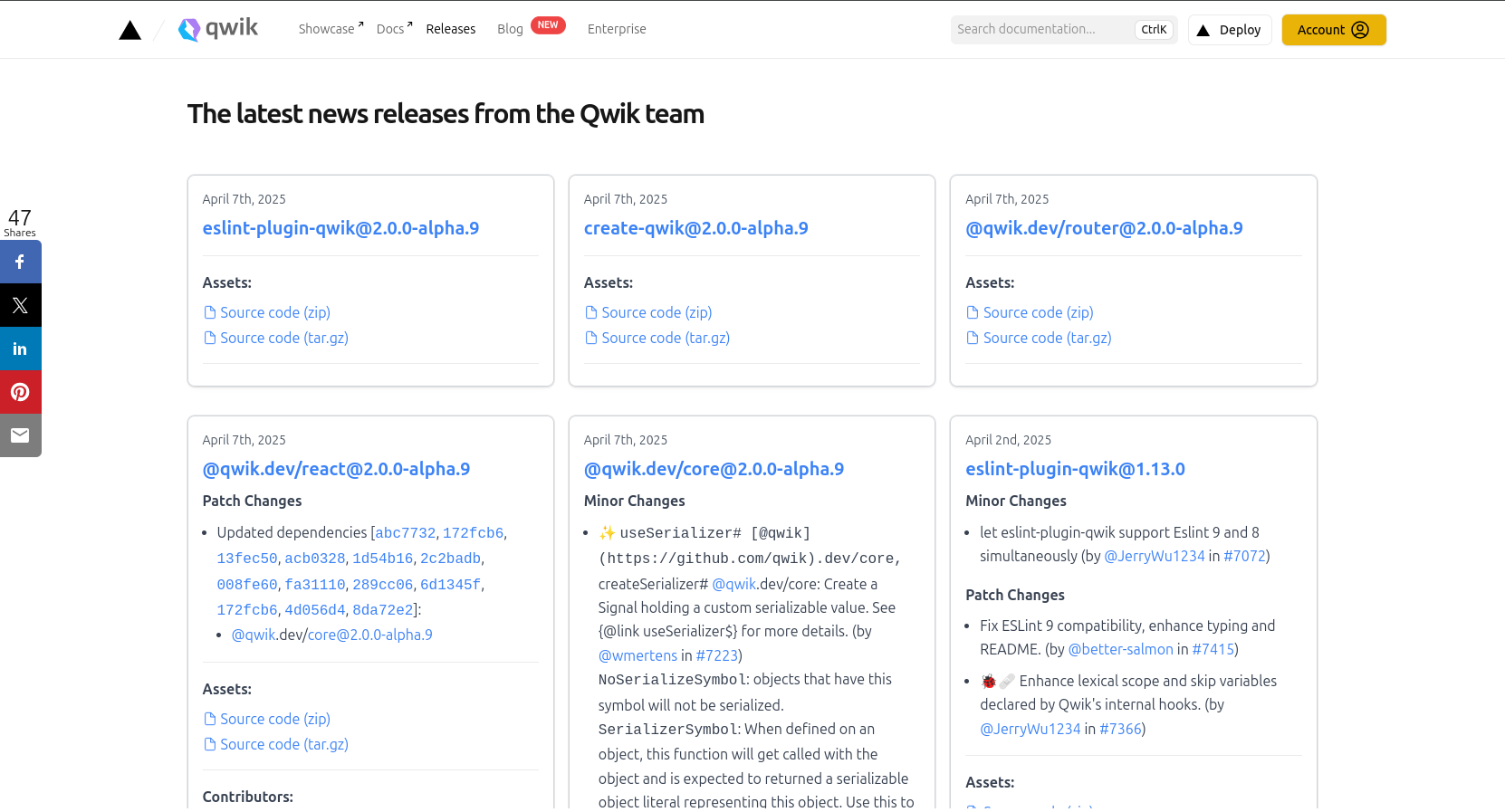Open the Enterprise menu item

617,29
